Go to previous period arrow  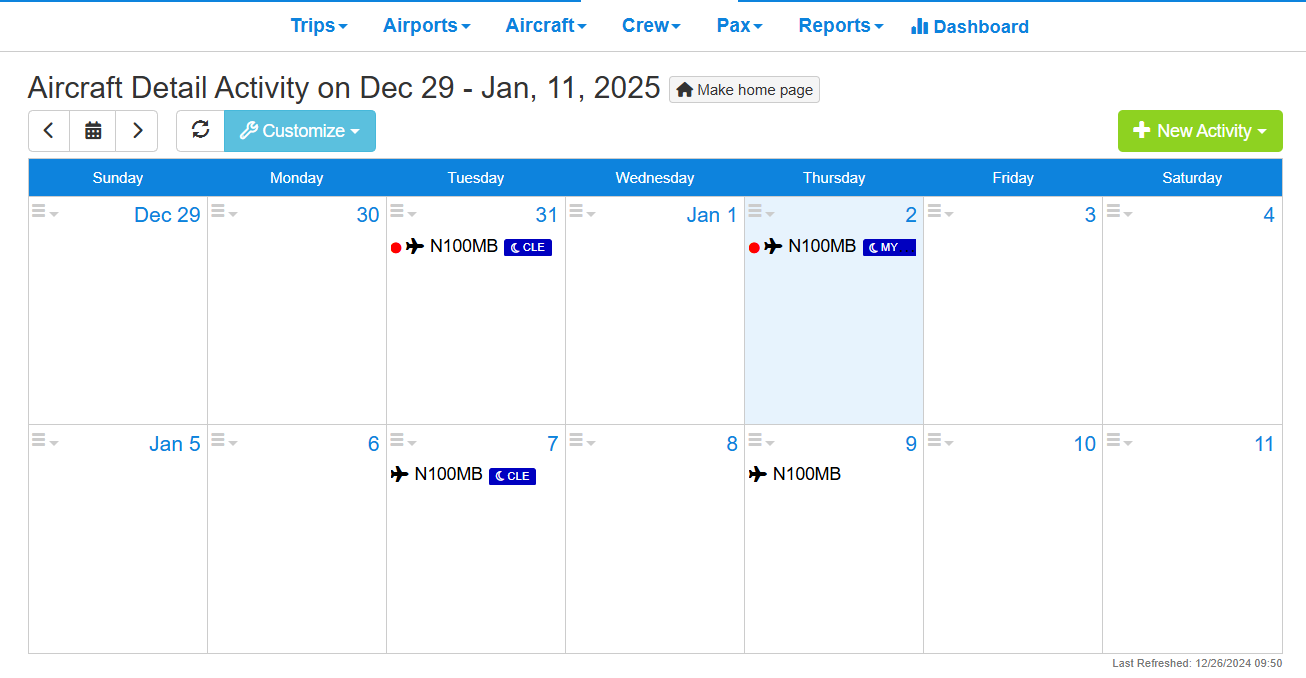(x=49, y=130)
